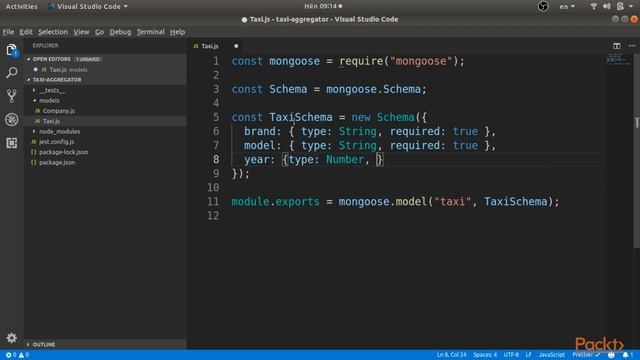This screenshot has width=640, height=360.
Task: Open the Go menu
Action: (99, 32)
